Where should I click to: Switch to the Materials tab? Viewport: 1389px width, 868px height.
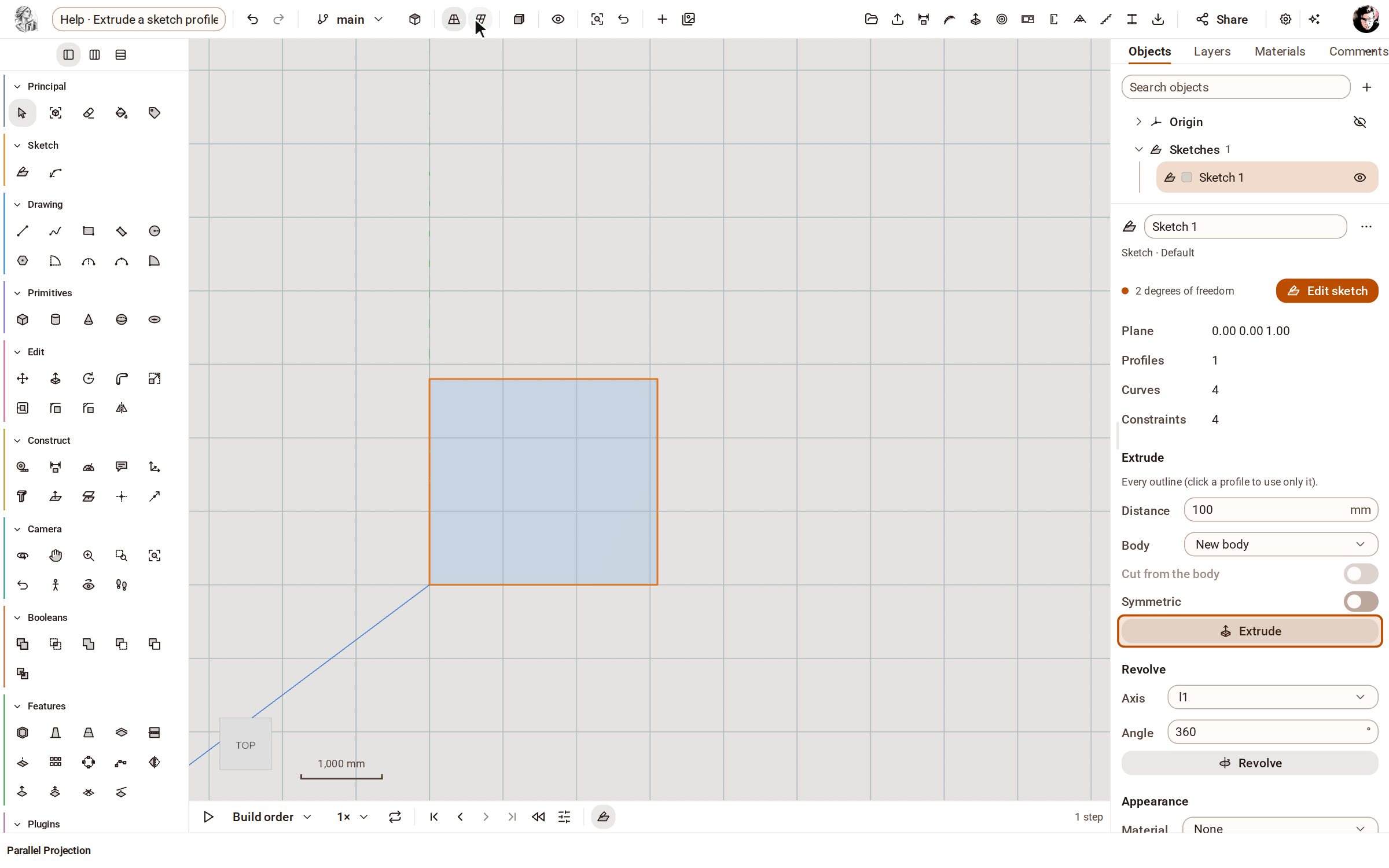(1280, 52)
